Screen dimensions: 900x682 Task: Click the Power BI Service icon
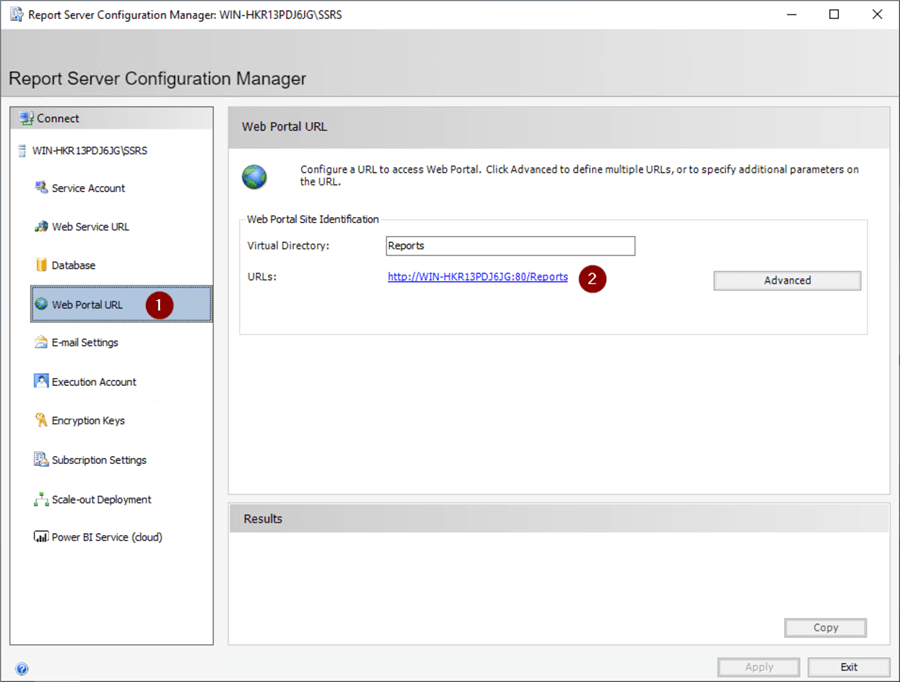click(41, 537)
